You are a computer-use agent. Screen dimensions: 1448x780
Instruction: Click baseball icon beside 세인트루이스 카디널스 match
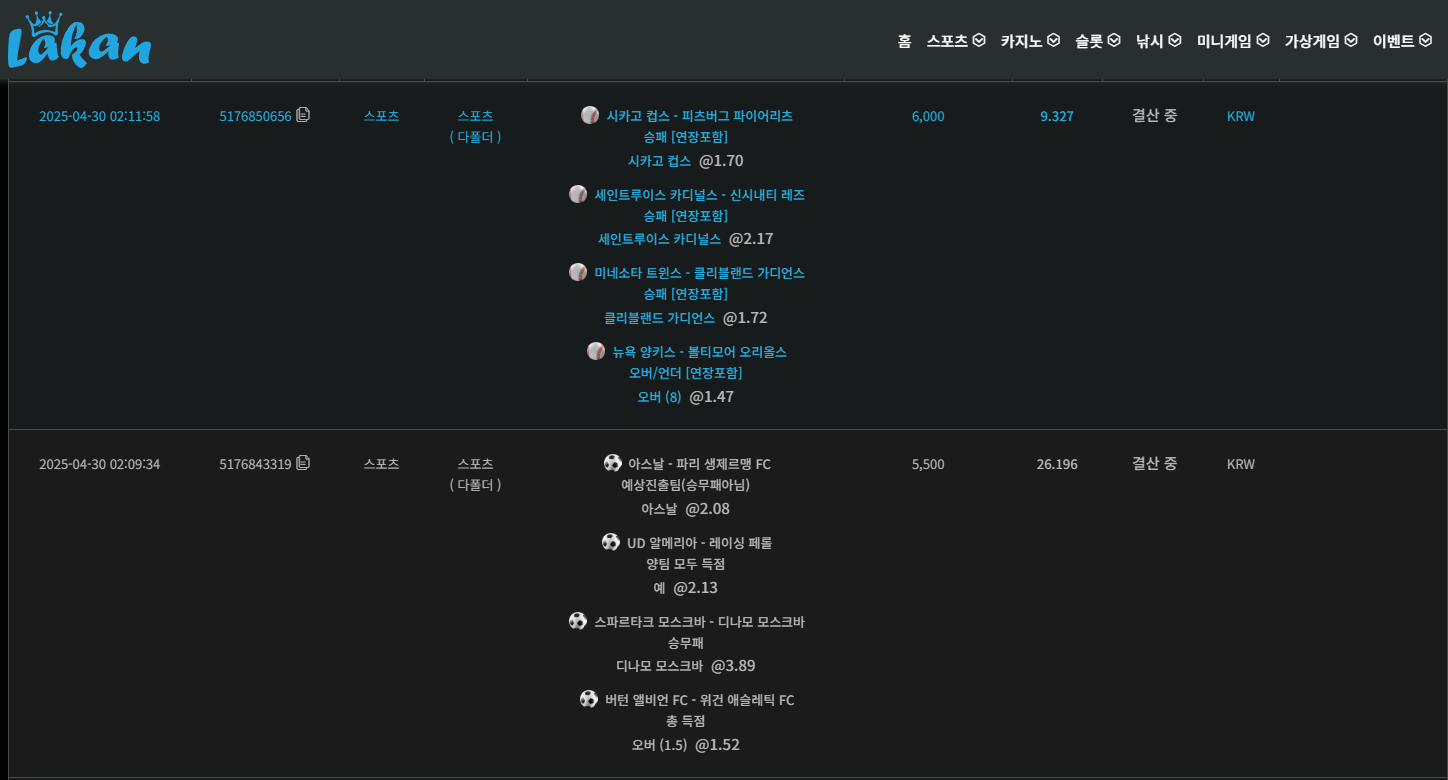tap(578, 194)
